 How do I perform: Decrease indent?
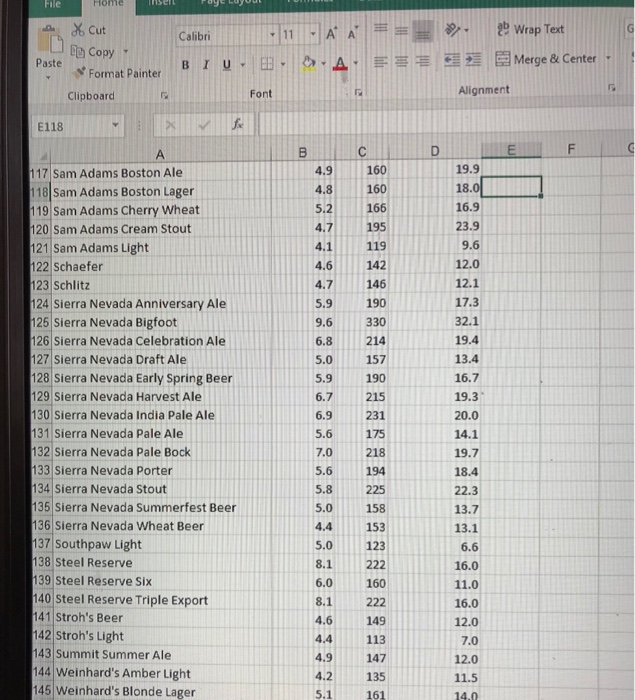[x=452, y=59]
